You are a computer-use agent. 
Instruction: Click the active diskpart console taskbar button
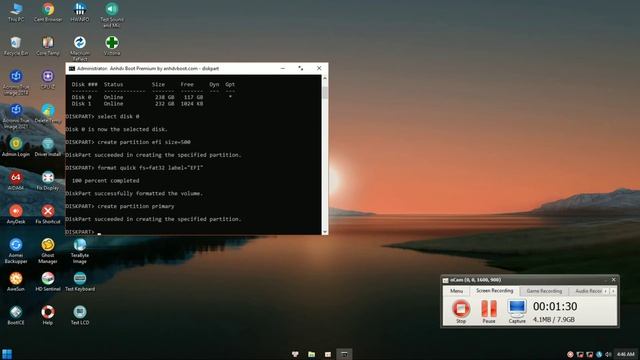(344, 354)
